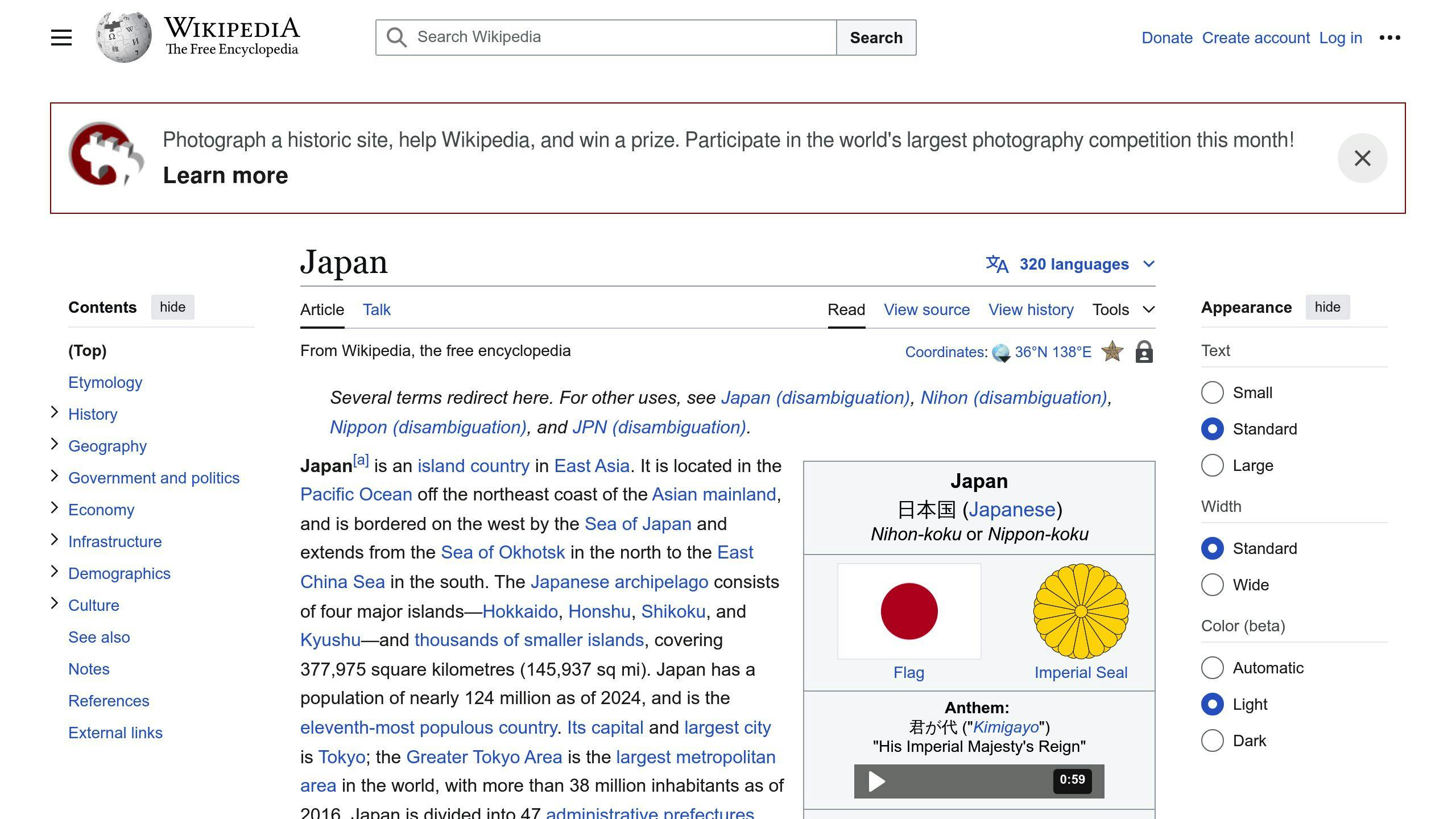Viewport: 1456px width, 819px height.
Task: Hide the Contents sidebar
Action: [172, 307]
